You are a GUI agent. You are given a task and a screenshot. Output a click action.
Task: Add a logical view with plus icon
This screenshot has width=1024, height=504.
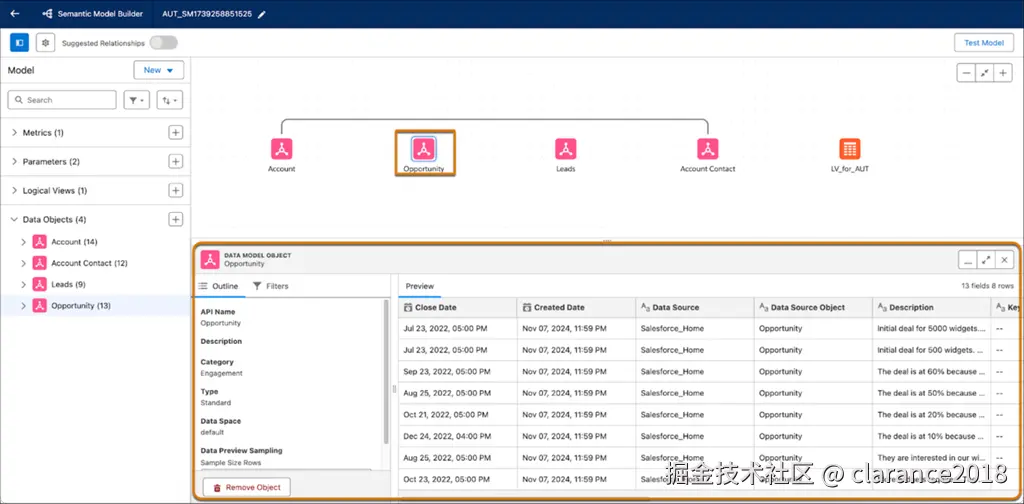point(176,191)
